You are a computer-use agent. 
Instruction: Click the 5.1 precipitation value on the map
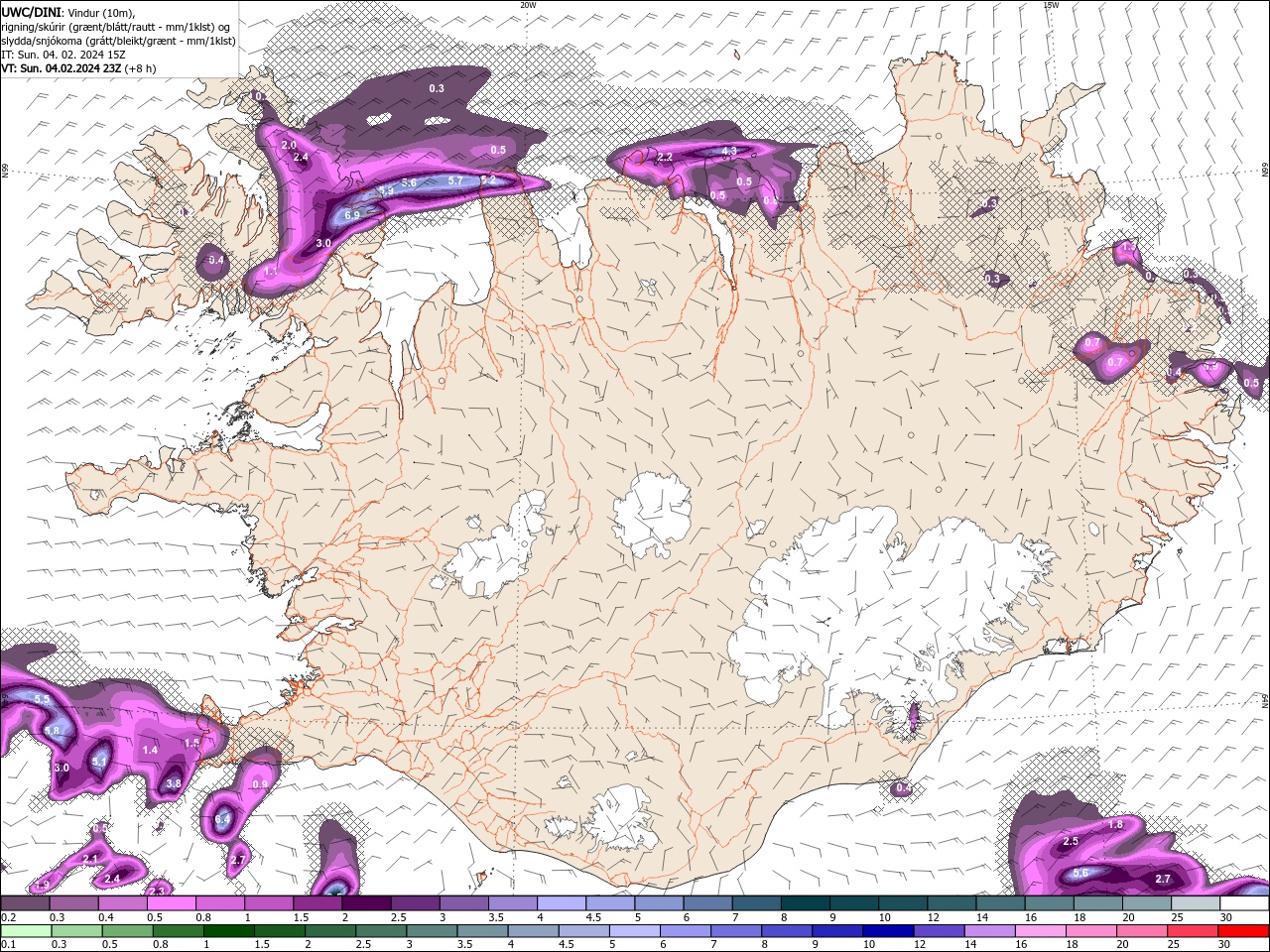(x=99, y=762)
